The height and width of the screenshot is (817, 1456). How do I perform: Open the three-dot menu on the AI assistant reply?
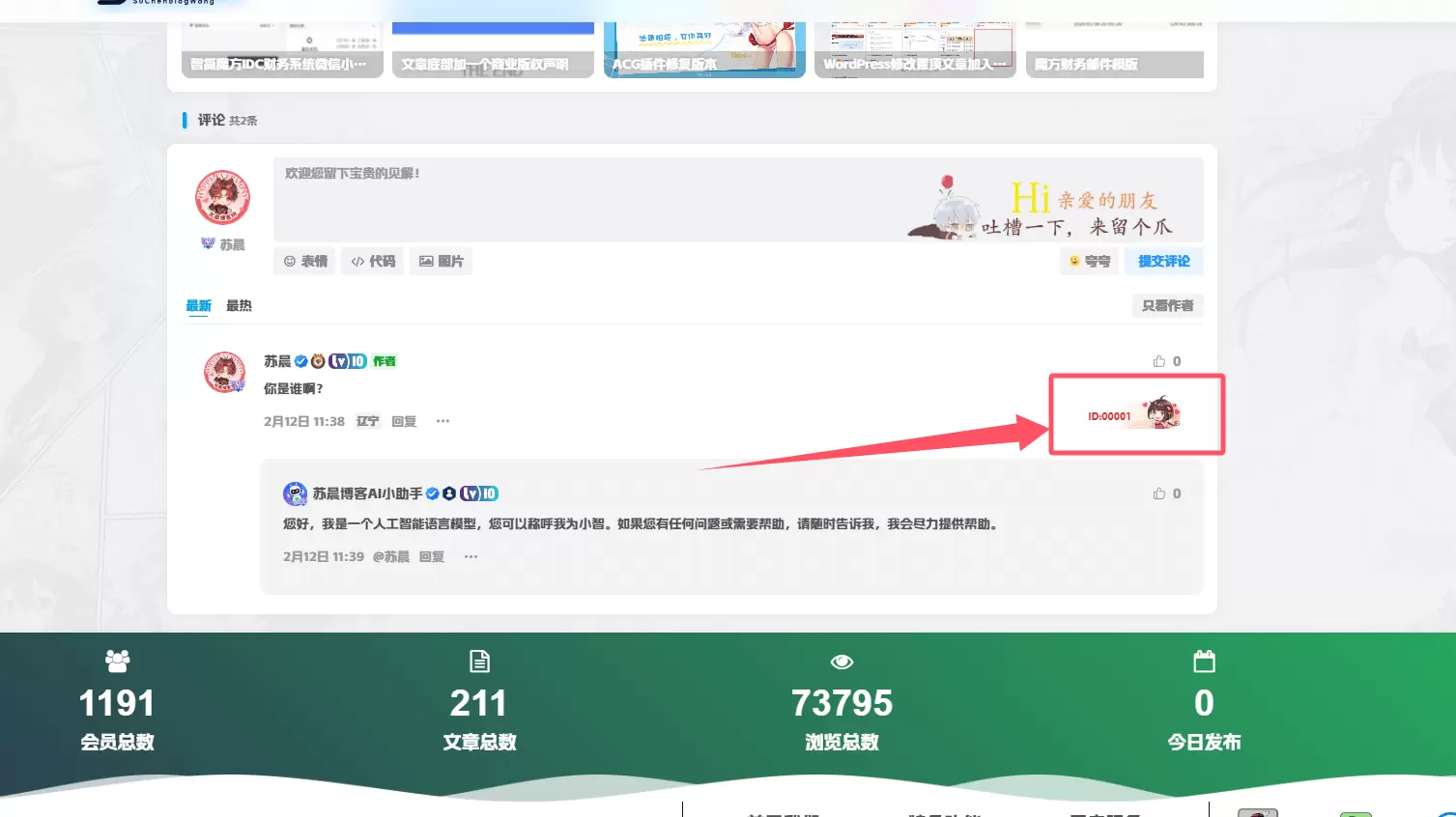click(471, 556)
